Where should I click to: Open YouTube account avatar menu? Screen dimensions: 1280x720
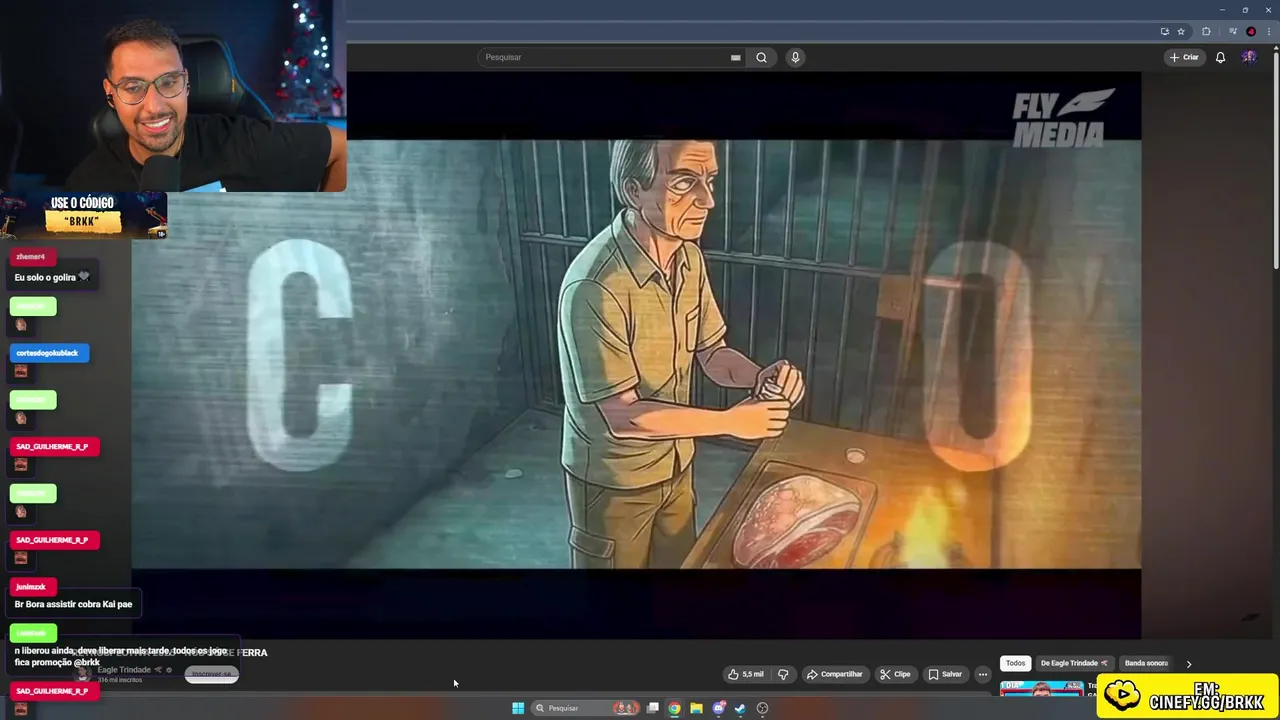pos(1249,57)
